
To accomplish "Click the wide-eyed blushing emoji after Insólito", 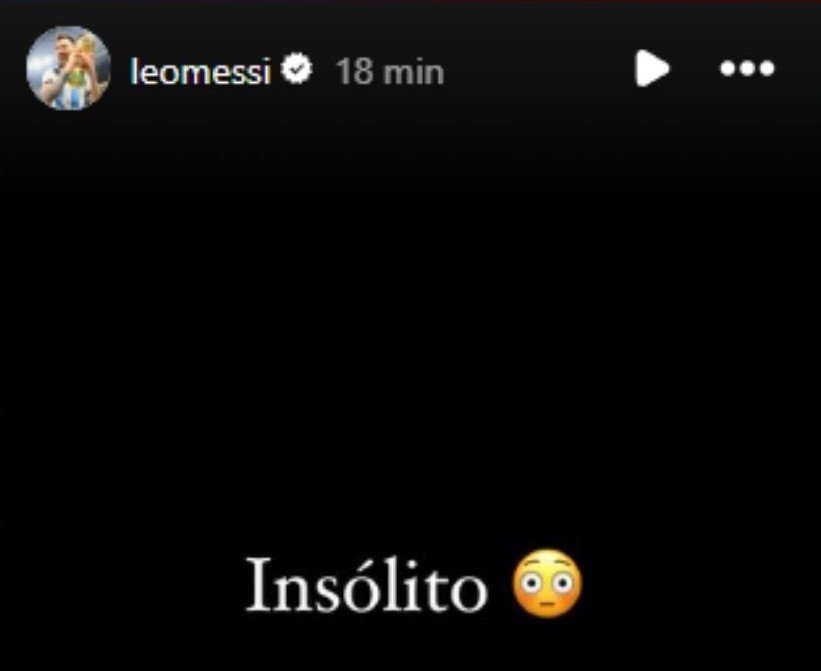I will [548, 584].
